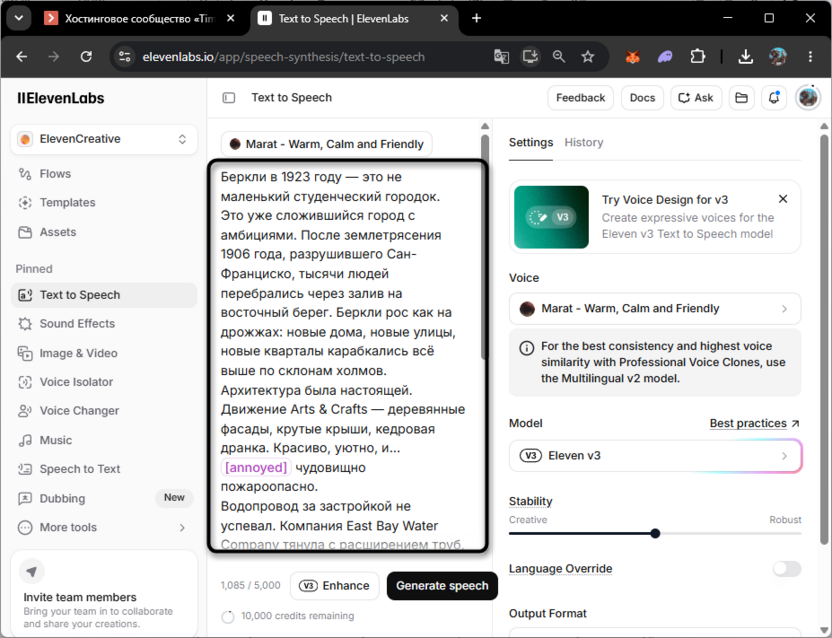Image resolution: width=832 pixels, height=638 pixels.
Task: Switch to the History tab
Action: point(584,142)
